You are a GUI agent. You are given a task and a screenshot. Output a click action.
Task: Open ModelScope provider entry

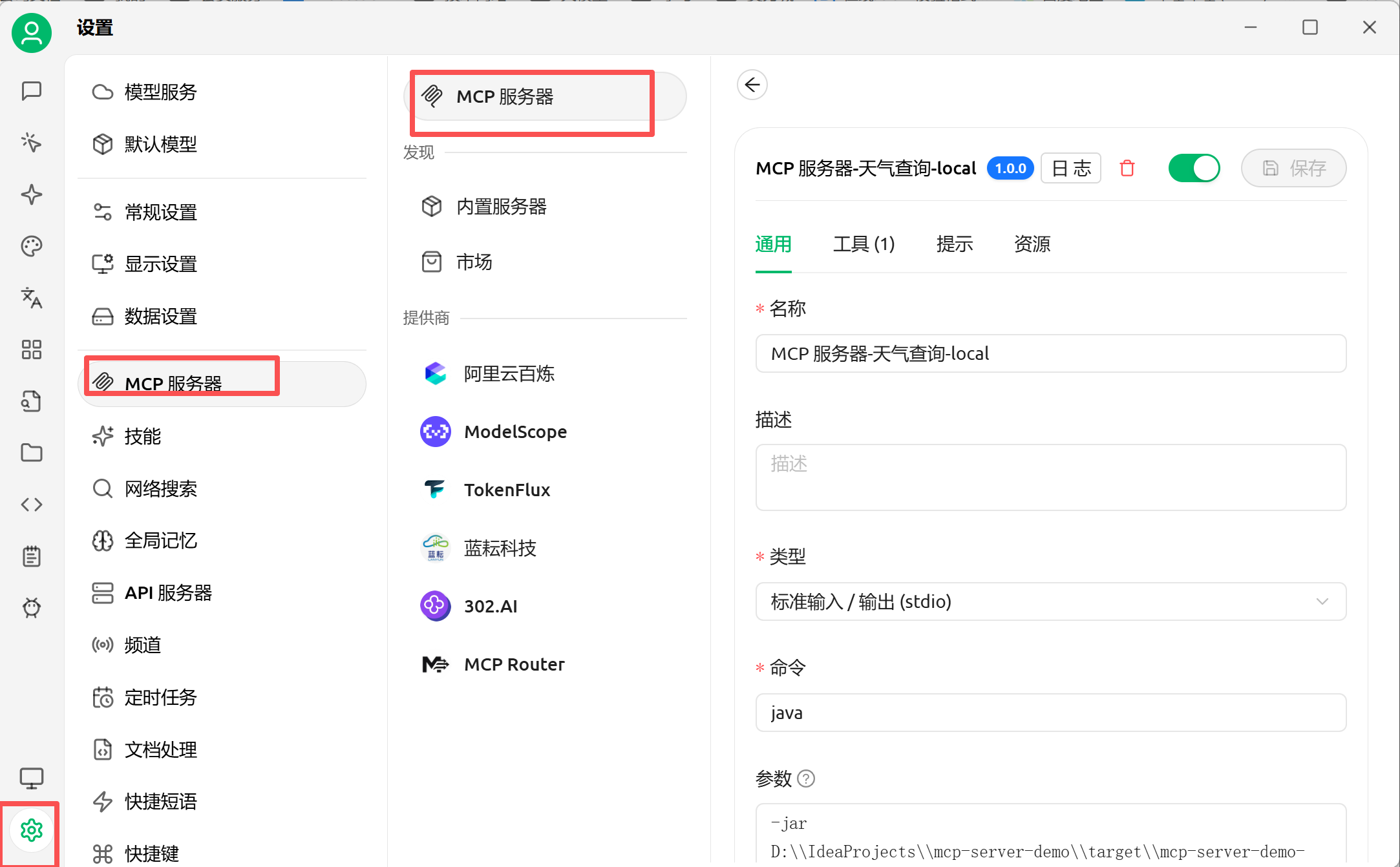[515, 432]
